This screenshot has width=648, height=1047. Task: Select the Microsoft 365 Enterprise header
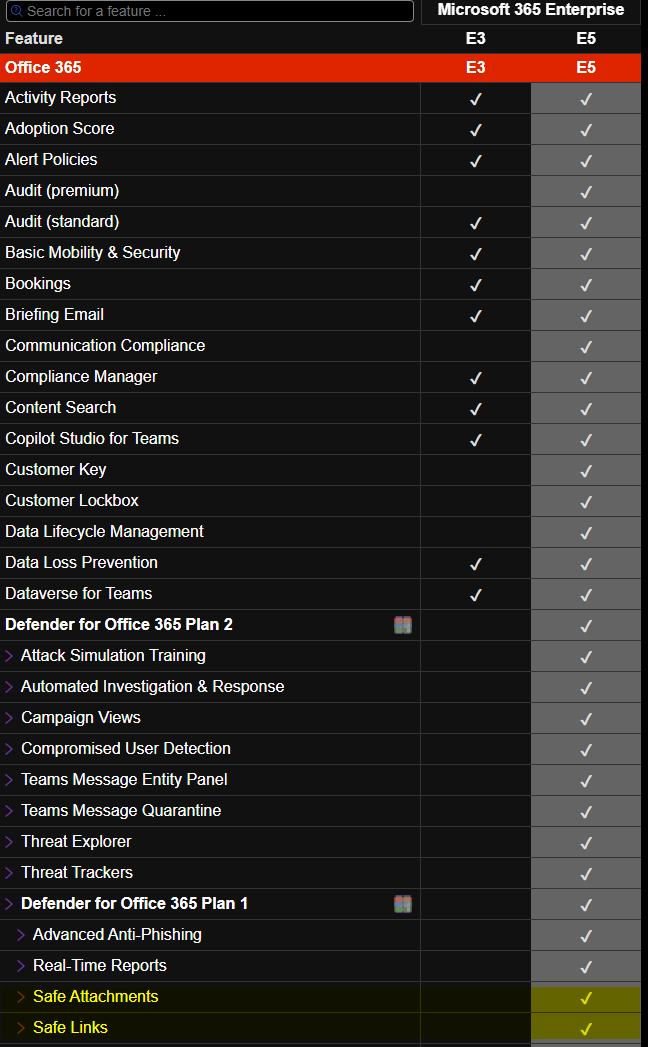coord(531,10)
